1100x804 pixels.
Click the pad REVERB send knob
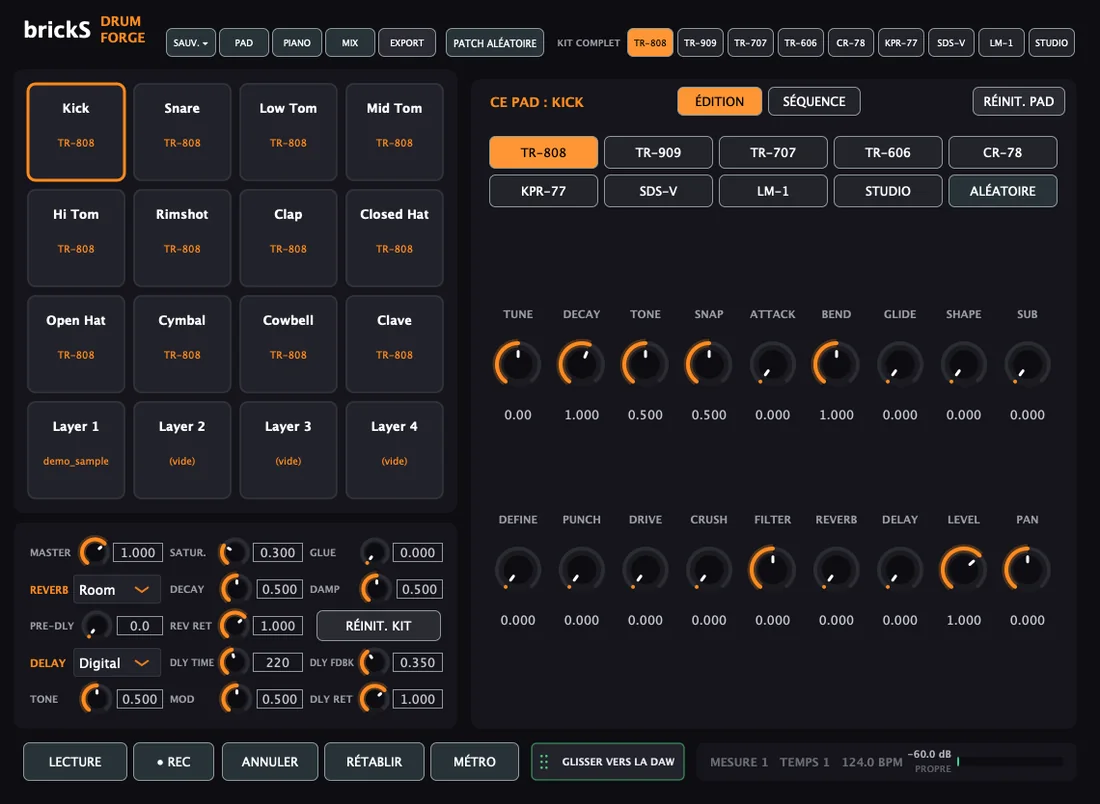click(x=836, y=569)
